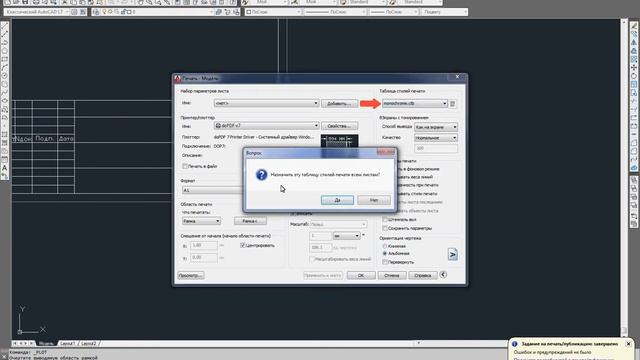Click 'Нет' in the question dialog
640x360 pixels.
tap(374, 200)
